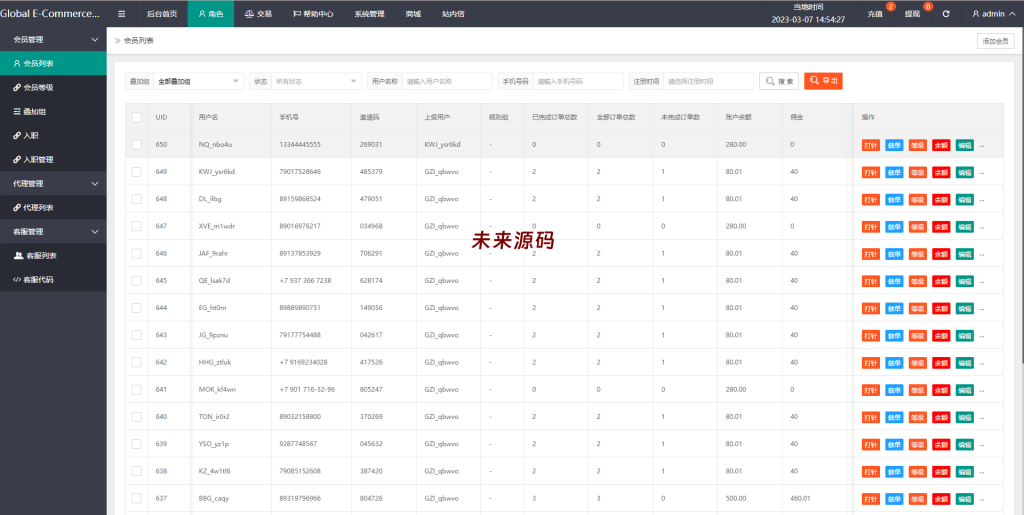This screenshot has width=1024, height=515.
Task: Go to 后台首页 tab
Action: [x=162, y=14]
